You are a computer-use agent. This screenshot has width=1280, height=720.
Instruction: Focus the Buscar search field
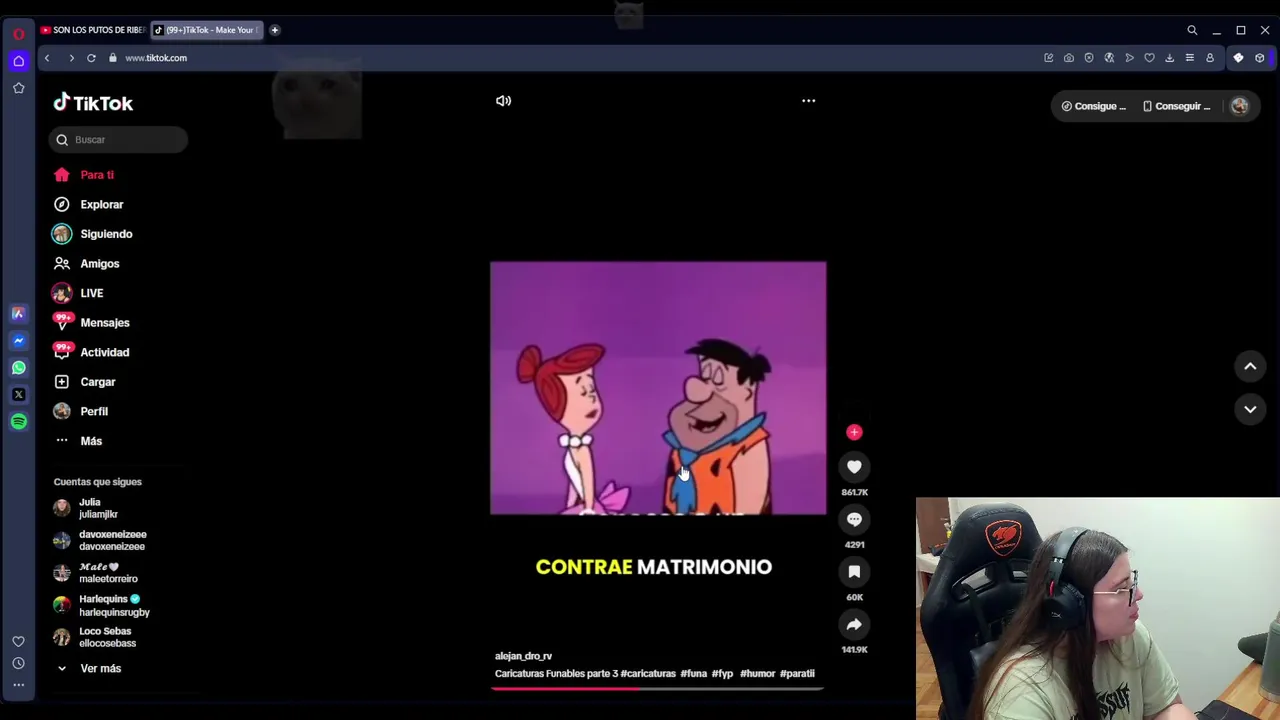tap(118, 140)
